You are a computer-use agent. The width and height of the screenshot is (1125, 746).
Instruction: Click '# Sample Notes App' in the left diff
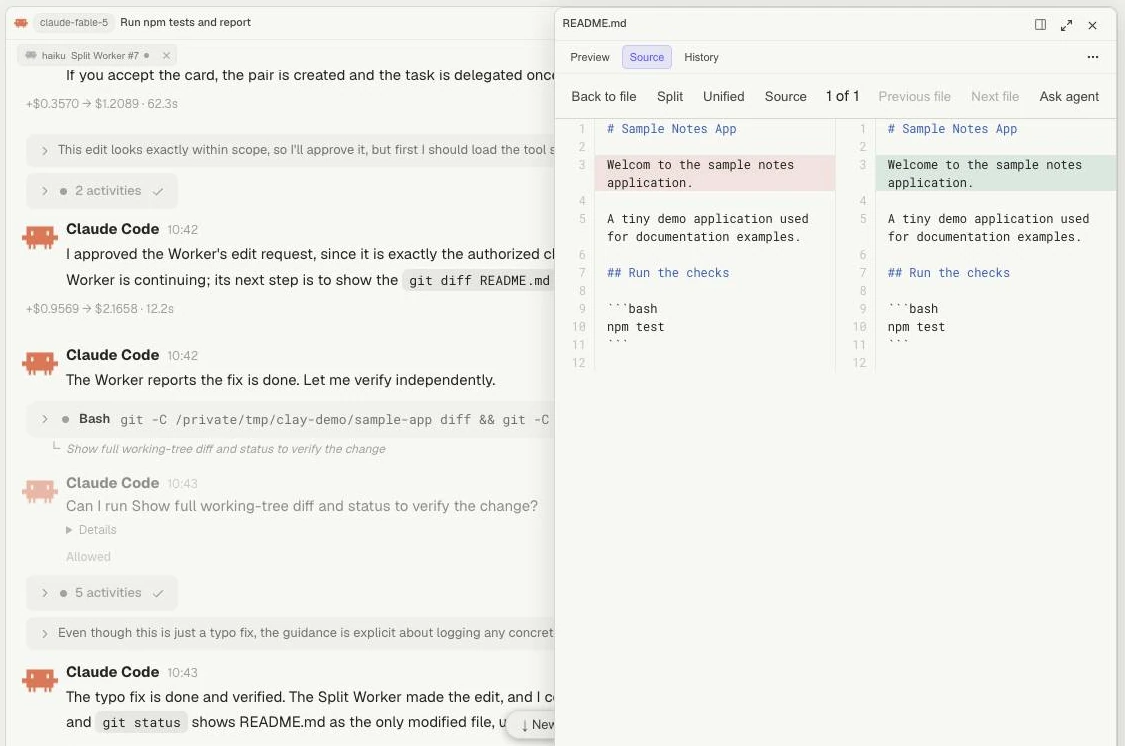point(671,128)
